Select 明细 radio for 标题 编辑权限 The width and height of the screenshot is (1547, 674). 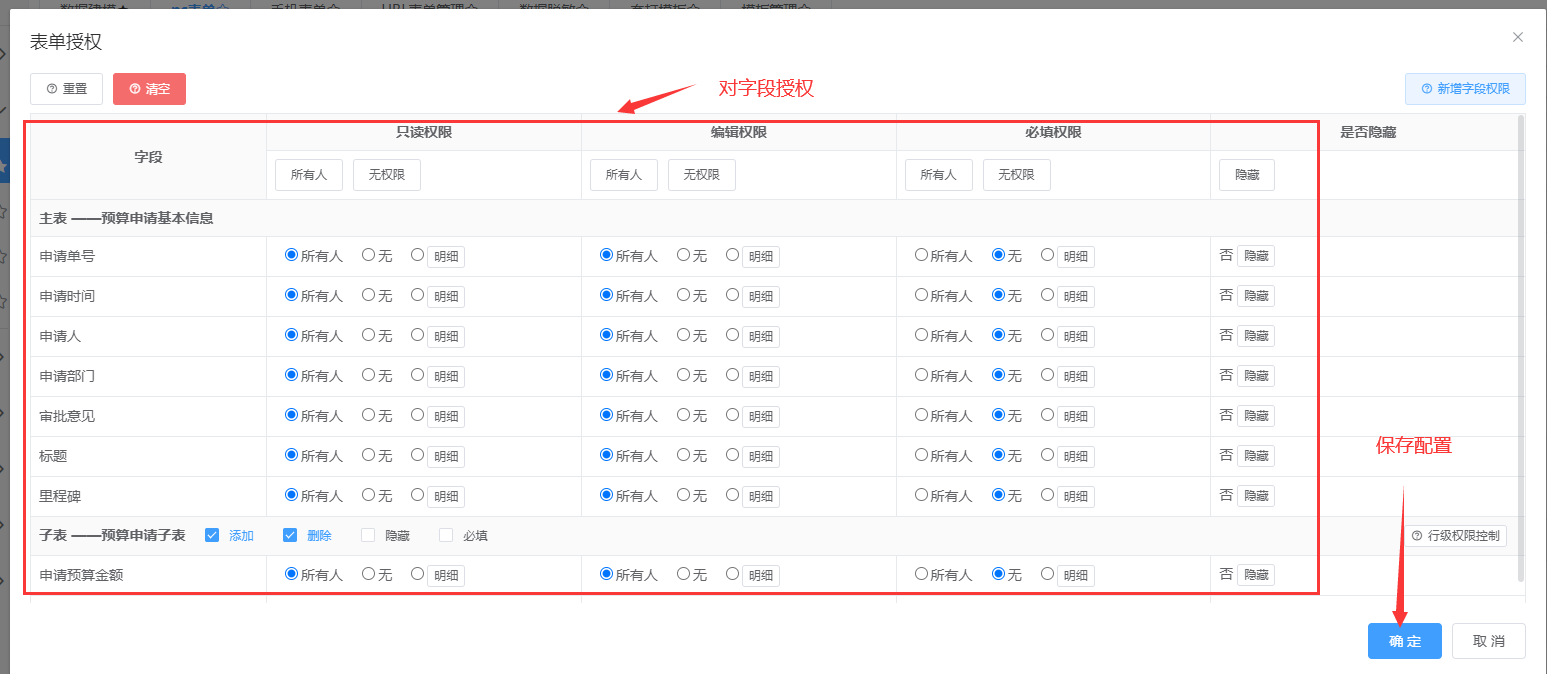click(x=733, y=455)
